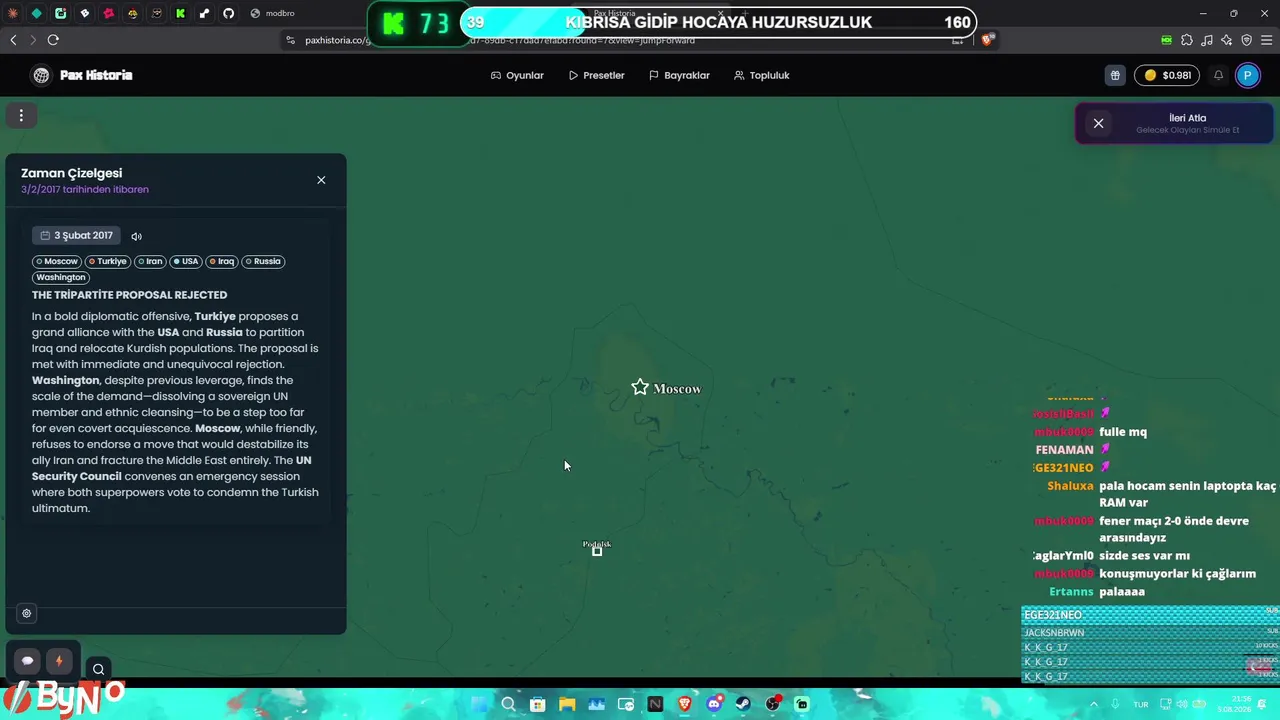Viewport: 1280px width, 720px height.
Task: Open Notion from the taskbar
Action: [x=655, y=704]
